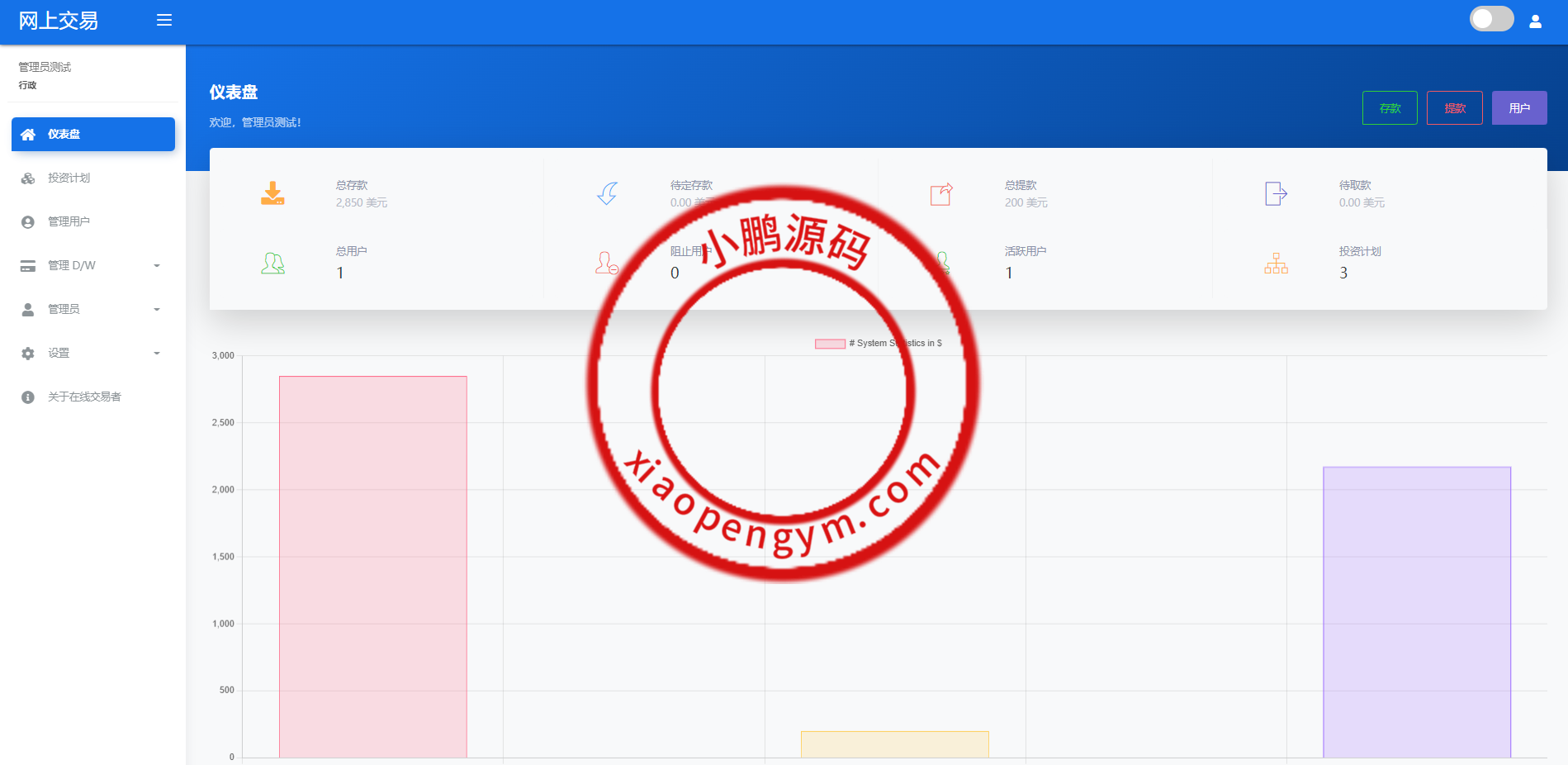This screenshot has height=765, width=1568.
Task: Click the green 存款 button
Action: (x=1390, y=108)
